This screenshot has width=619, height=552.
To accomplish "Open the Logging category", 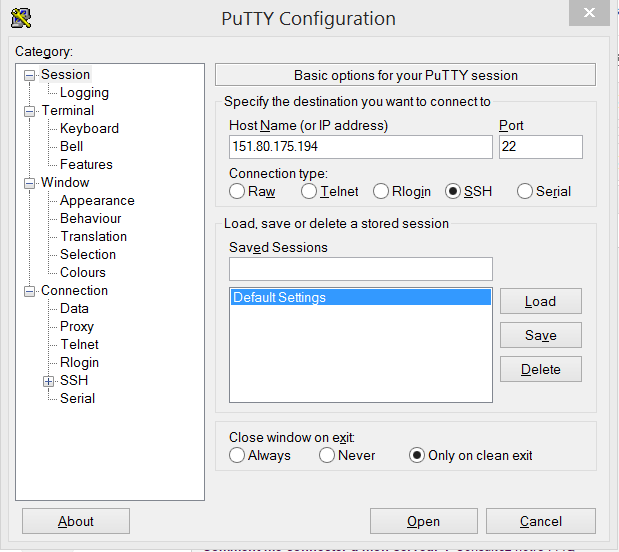I will pos(84,93).
